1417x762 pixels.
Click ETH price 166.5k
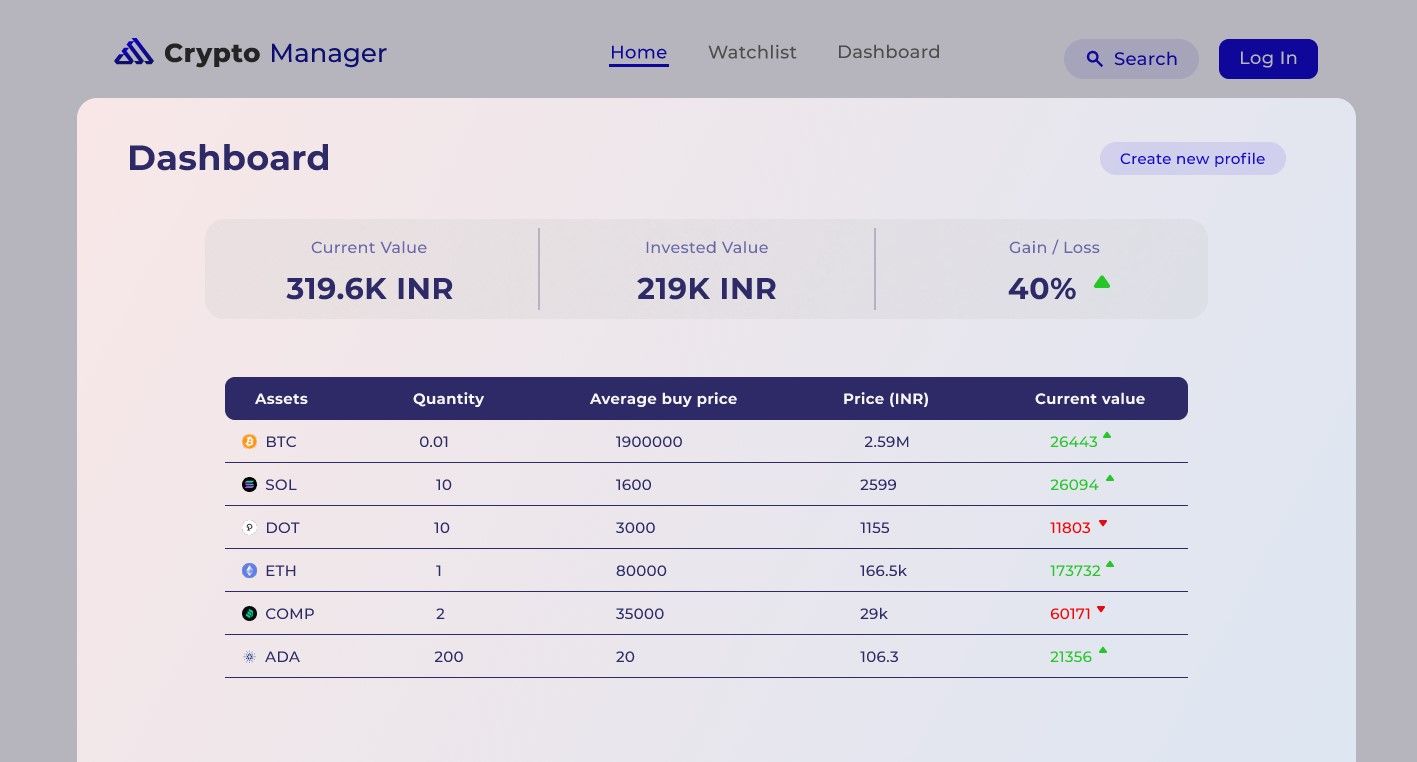click(883, 570)
